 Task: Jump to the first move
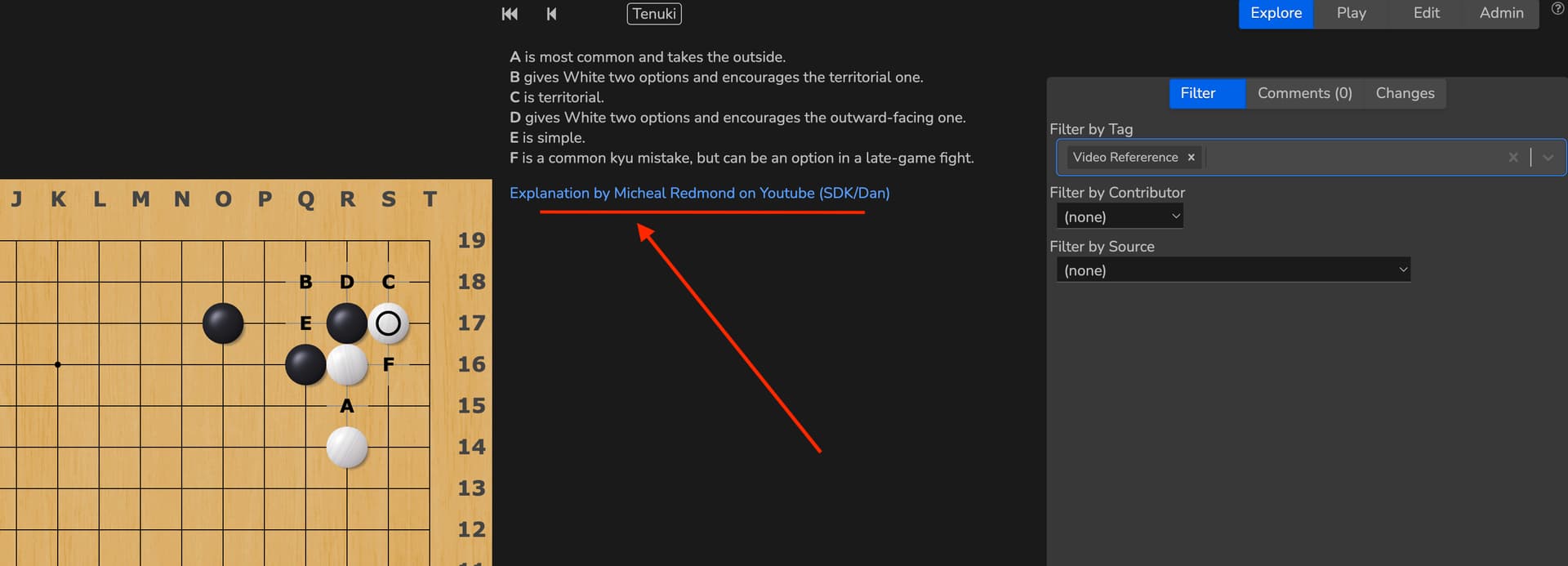510,14
